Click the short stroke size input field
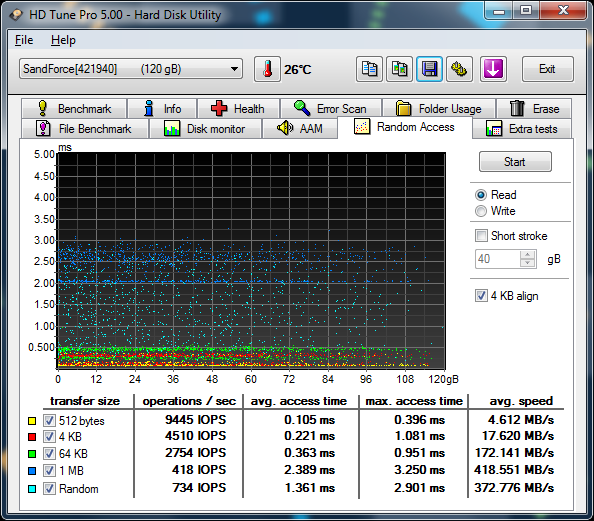594x521 pixels. [x=498, y=259]
